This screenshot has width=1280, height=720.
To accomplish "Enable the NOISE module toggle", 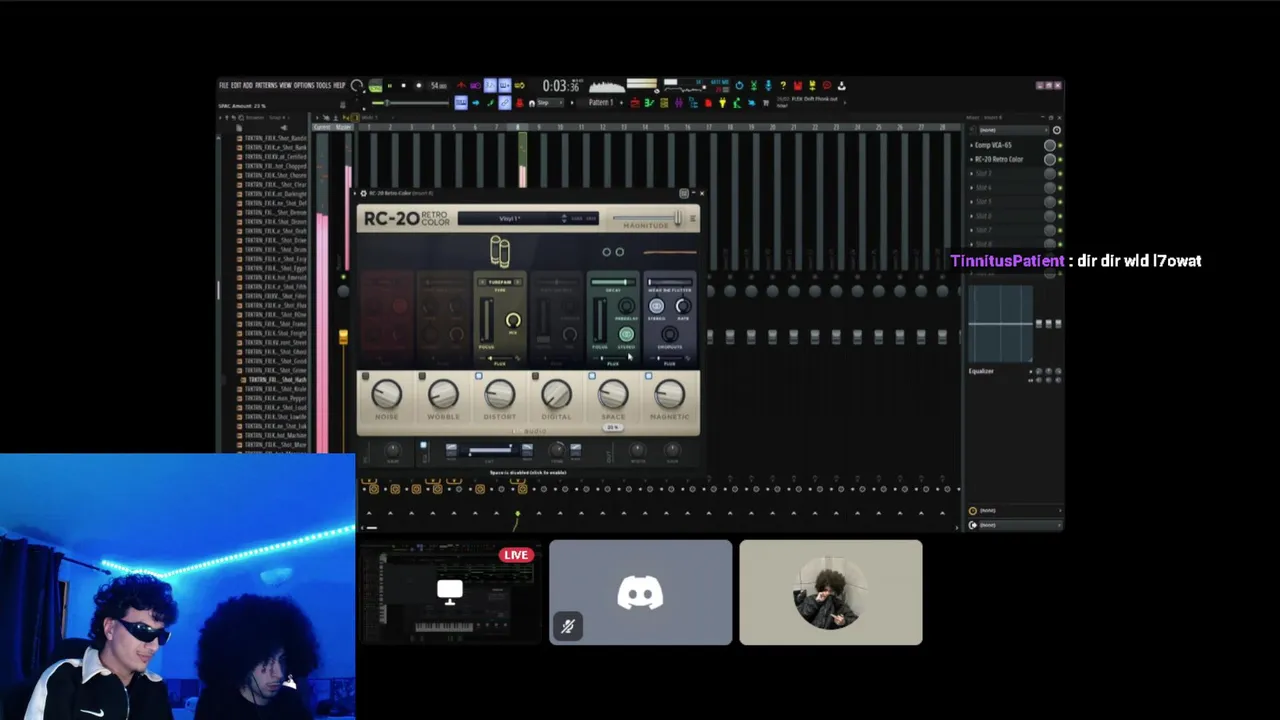I will coord(365,376).
